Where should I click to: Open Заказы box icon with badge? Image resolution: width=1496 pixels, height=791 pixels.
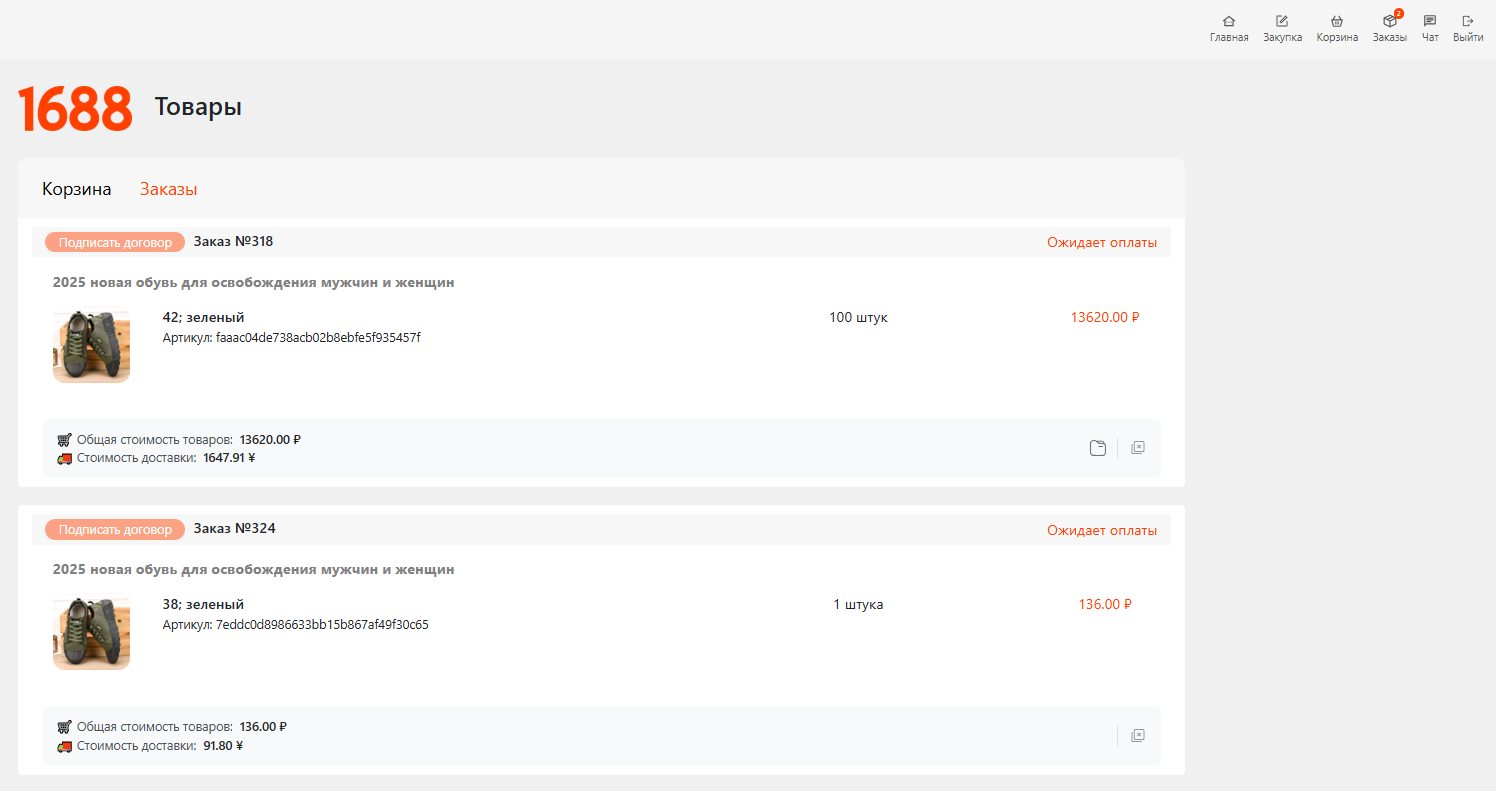tap(1389, 21)
